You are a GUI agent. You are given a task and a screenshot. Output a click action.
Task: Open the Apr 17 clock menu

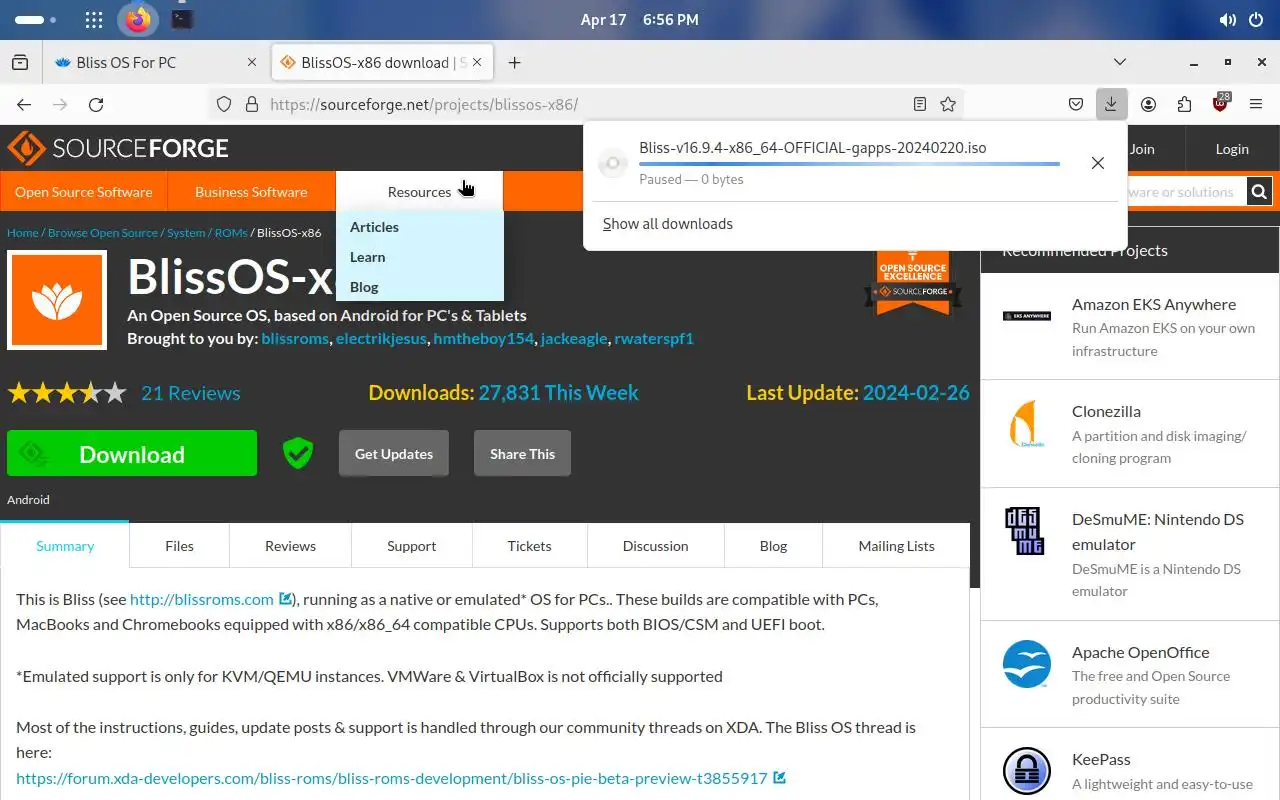(x=640, y=20)
